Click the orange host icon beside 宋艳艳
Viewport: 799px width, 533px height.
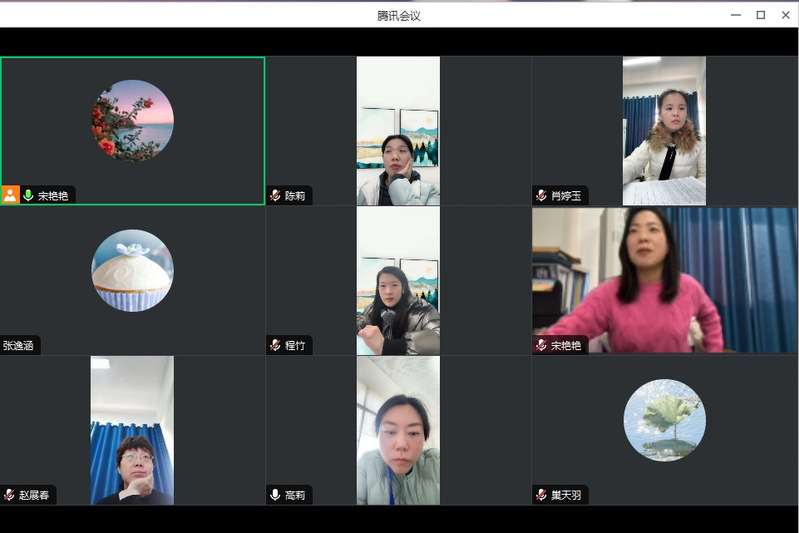pyautogui.click(x=10, y=195)
